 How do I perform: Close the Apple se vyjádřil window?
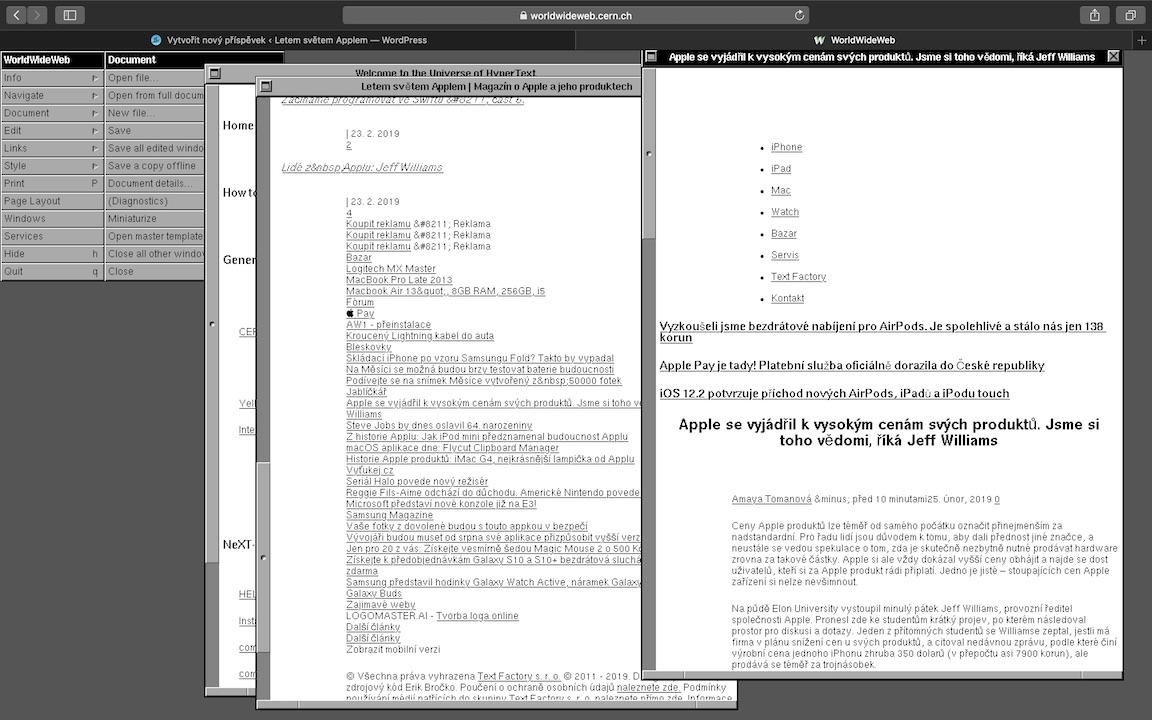[x=1114, y=56]
